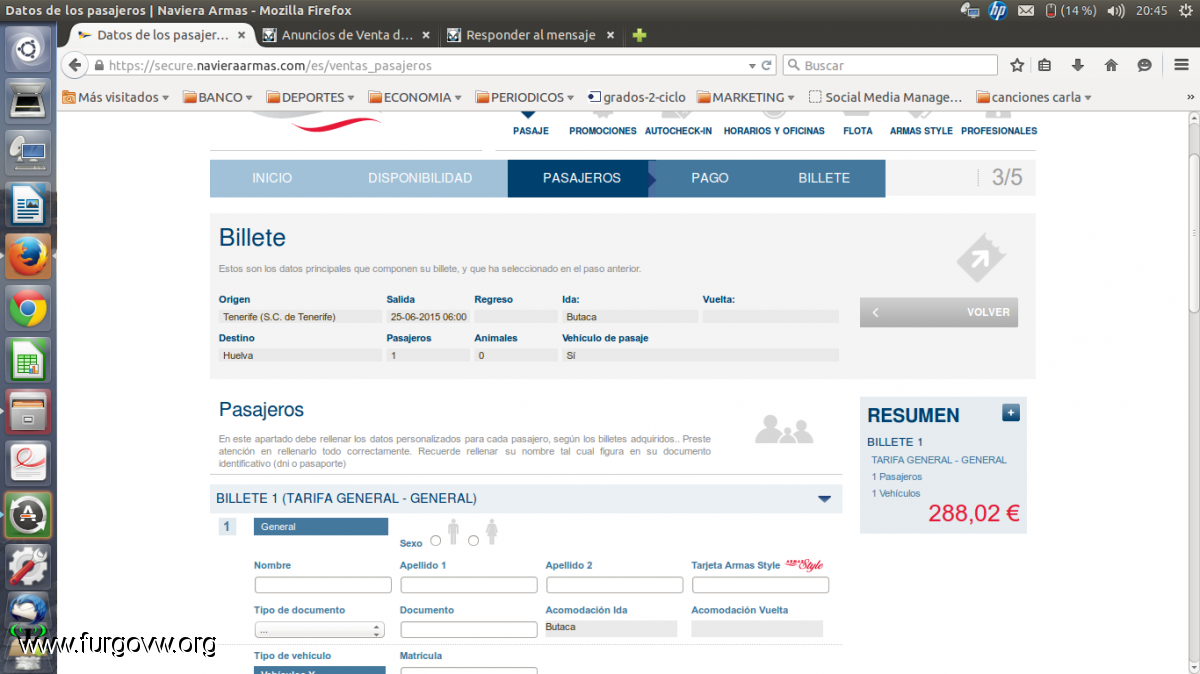
Task: Open the PROMOCIONES menu item
Action: tap(603, 131)
